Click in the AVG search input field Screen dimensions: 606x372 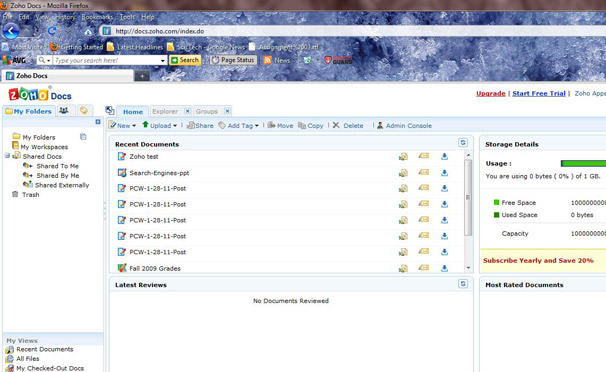(106, 61)
